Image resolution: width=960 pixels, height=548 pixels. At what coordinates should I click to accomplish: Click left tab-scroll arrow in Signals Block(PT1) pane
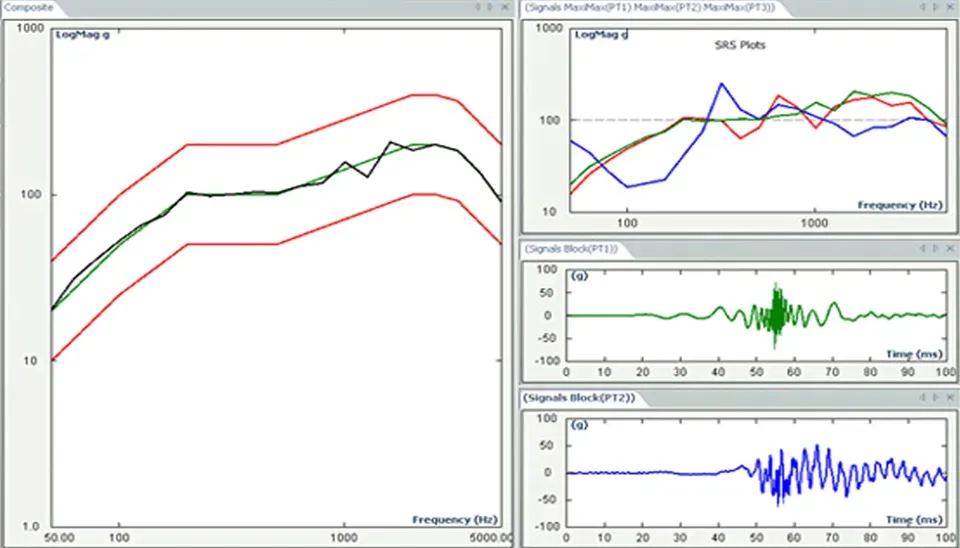pos(924,247)
